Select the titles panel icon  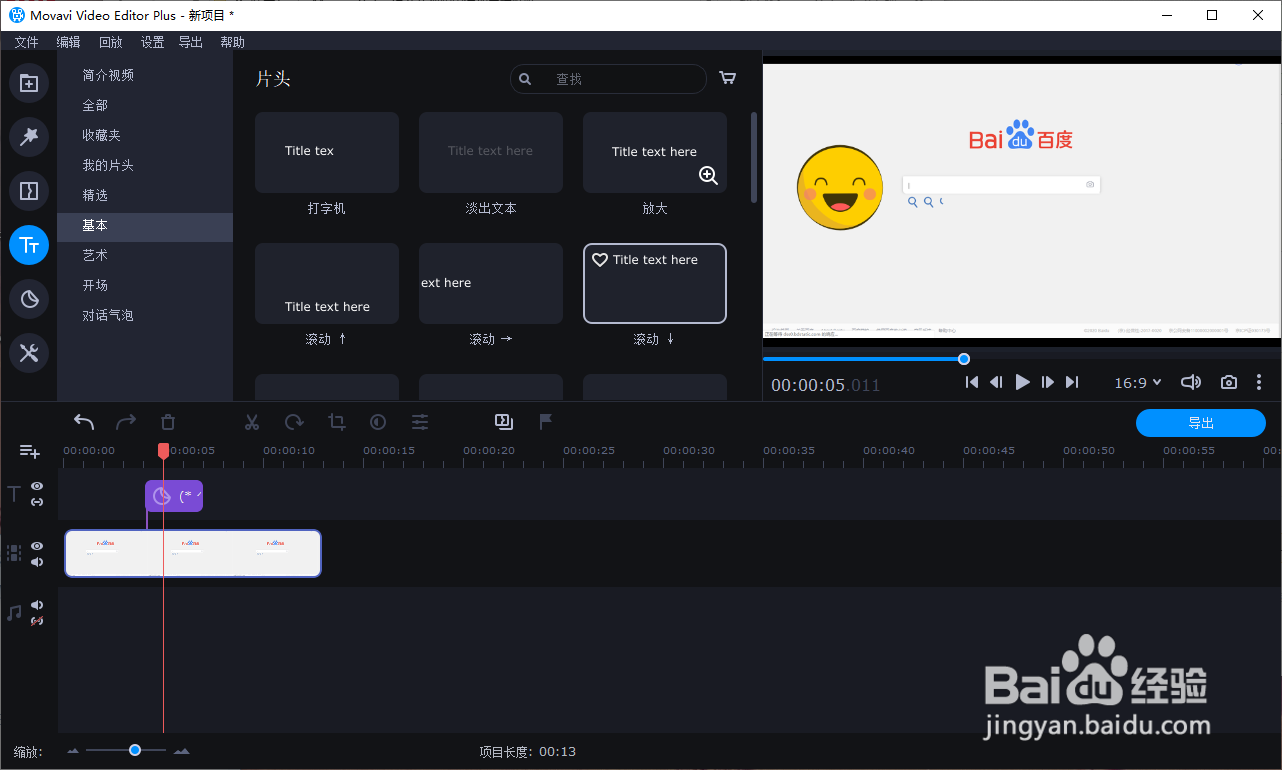(29, 244)
